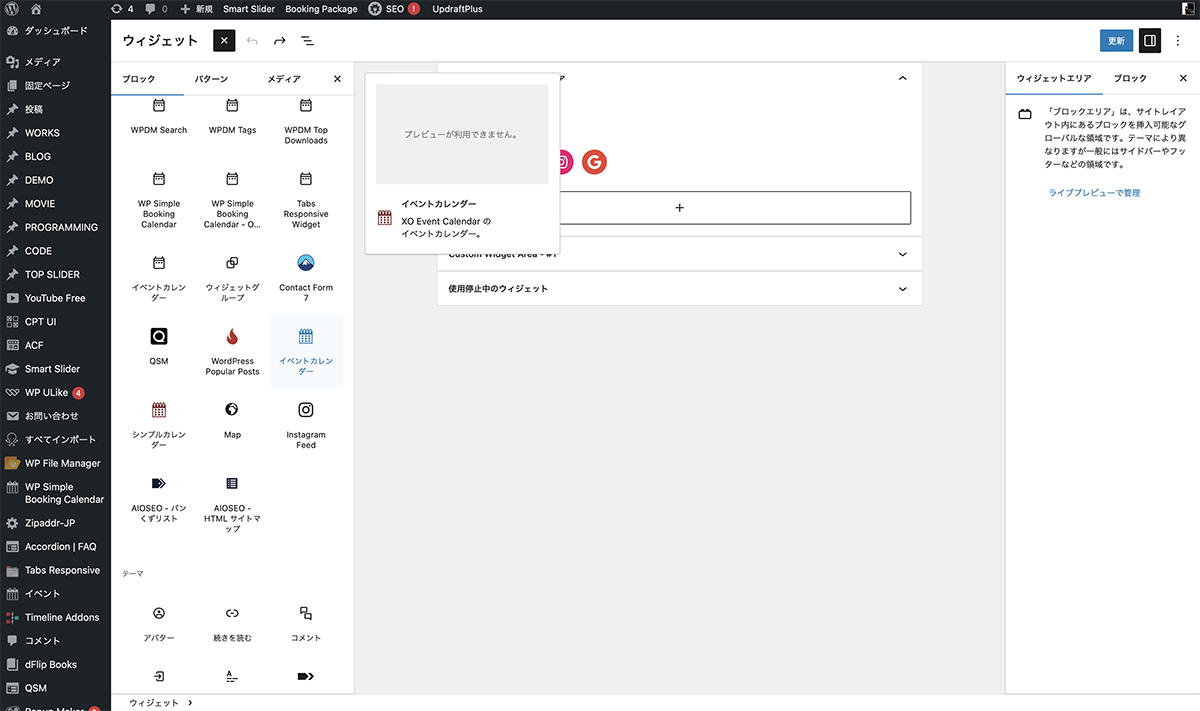Screen dimensions: 1200x711
Task: Open the document overview list icon
Action: [x=307, y=41]
